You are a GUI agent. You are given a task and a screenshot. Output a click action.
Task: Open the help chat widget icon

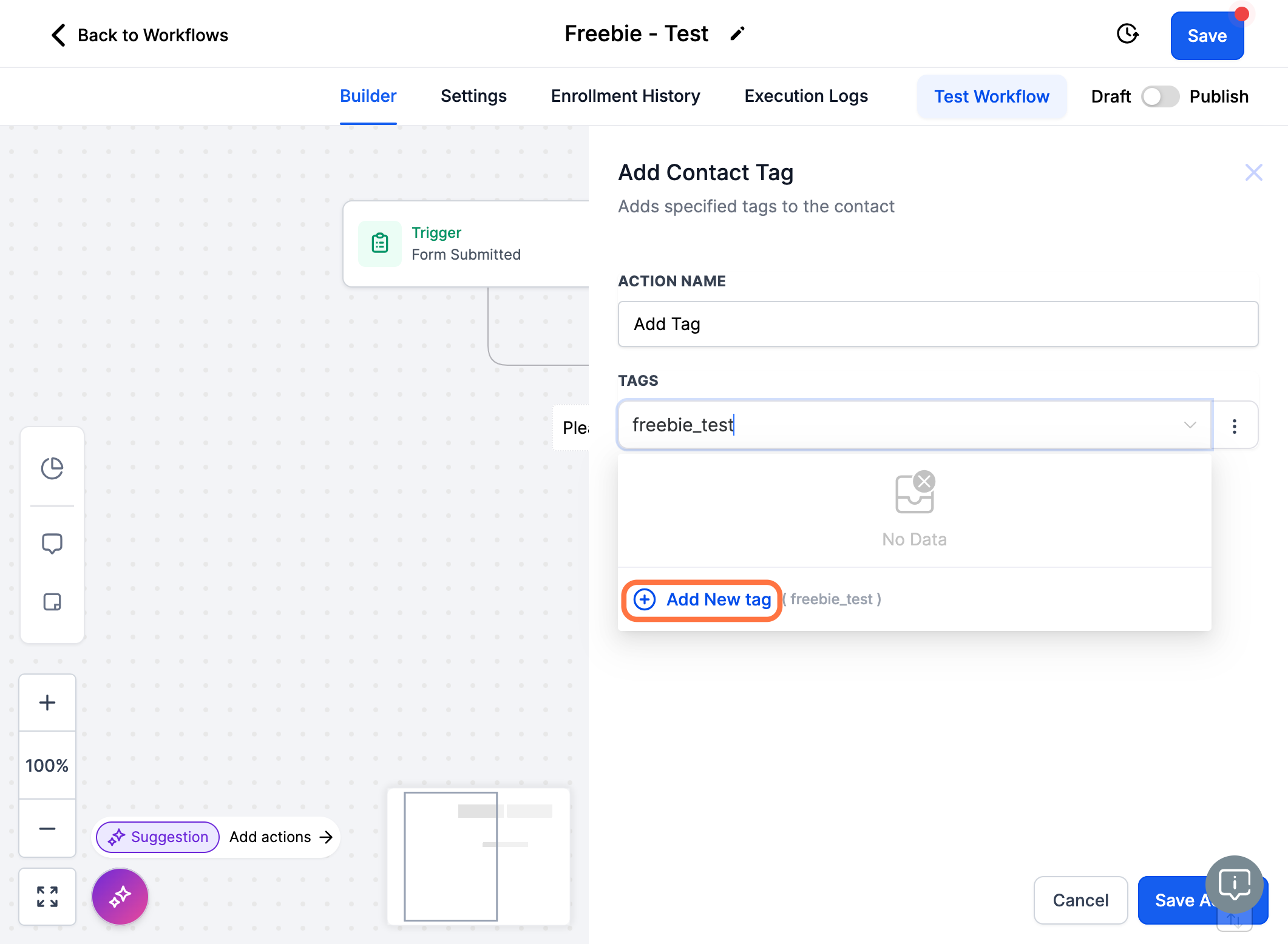point(1235,885)
